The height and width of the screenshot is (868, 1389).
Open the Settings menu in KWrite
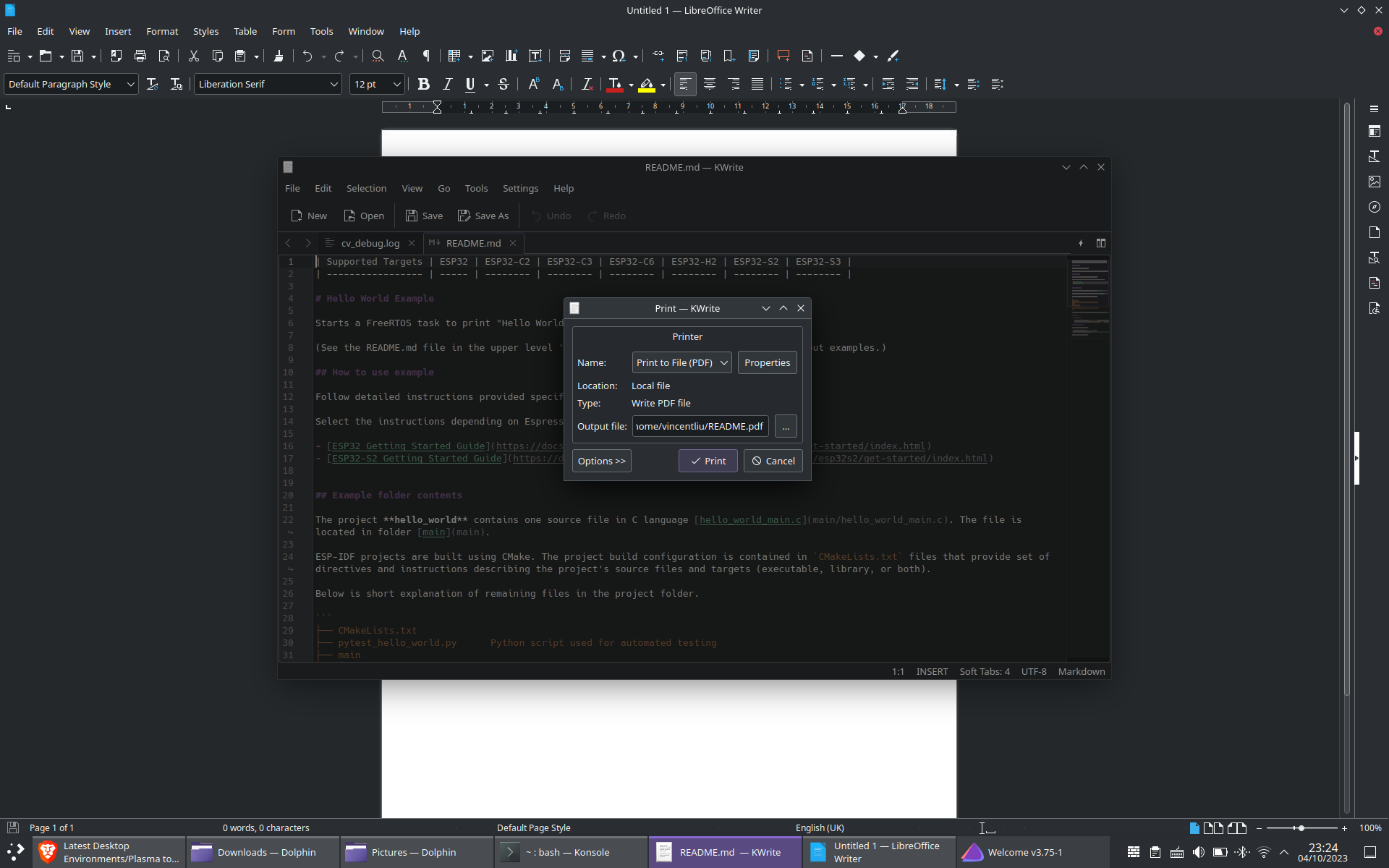(x=520, y=188)
